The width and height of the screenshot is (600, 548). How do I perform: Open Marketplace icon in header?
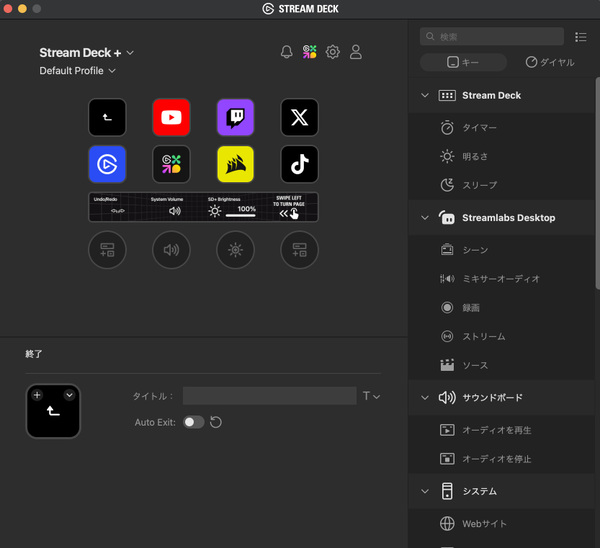(310, 52)
